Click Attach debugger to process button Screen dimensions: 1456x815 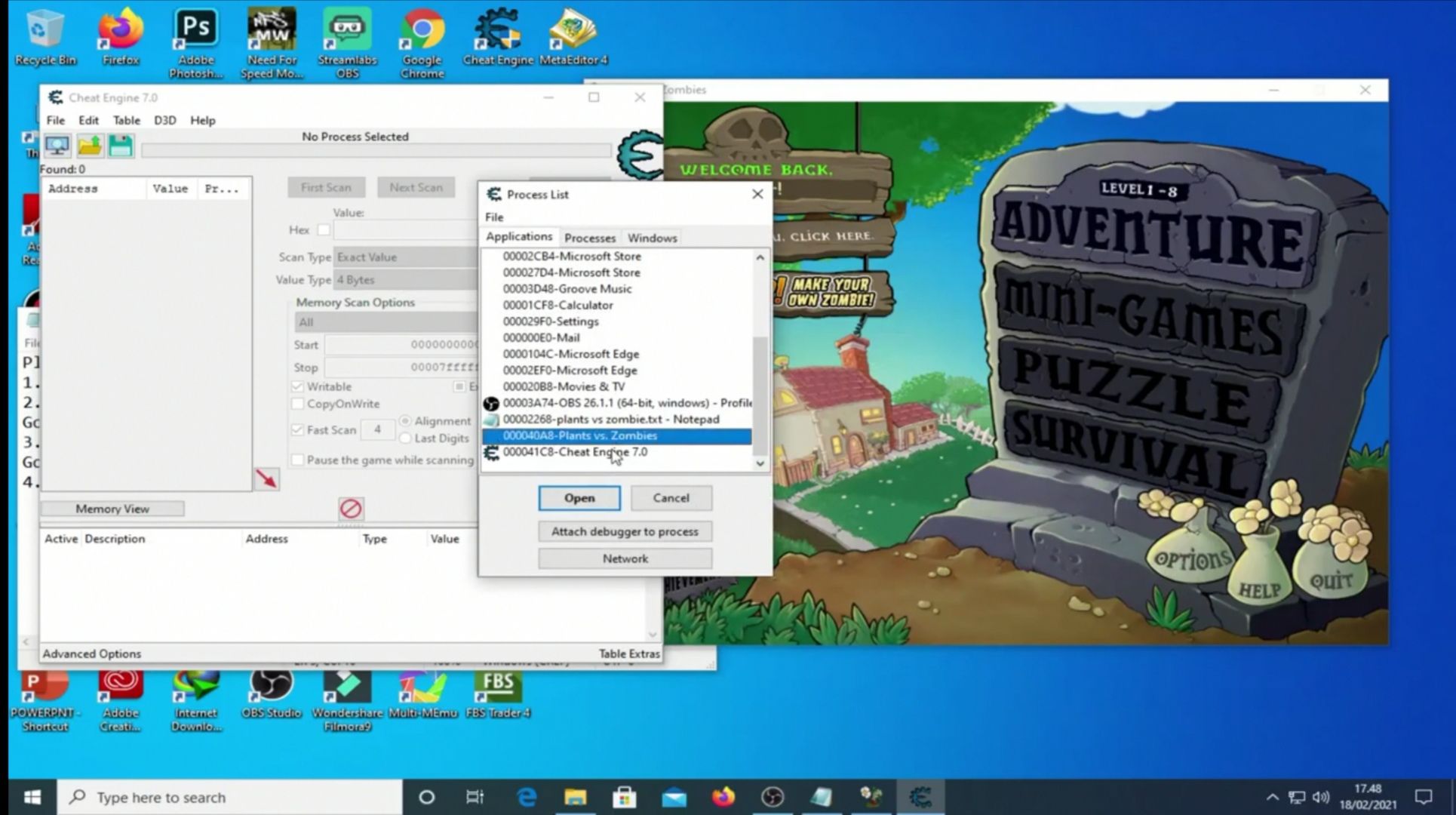625,531
